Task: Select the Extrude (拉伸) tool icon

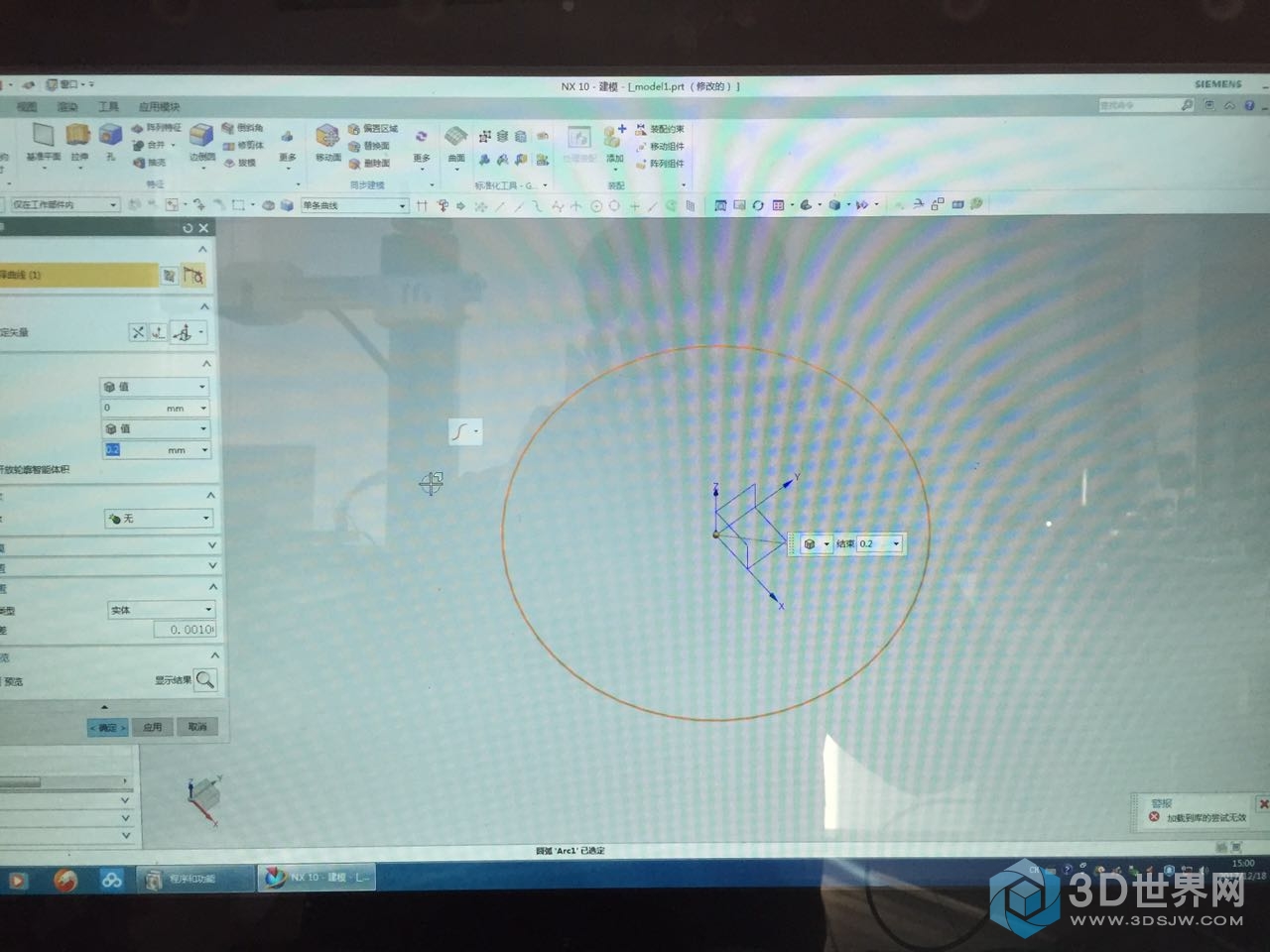Action: point(78,136)
